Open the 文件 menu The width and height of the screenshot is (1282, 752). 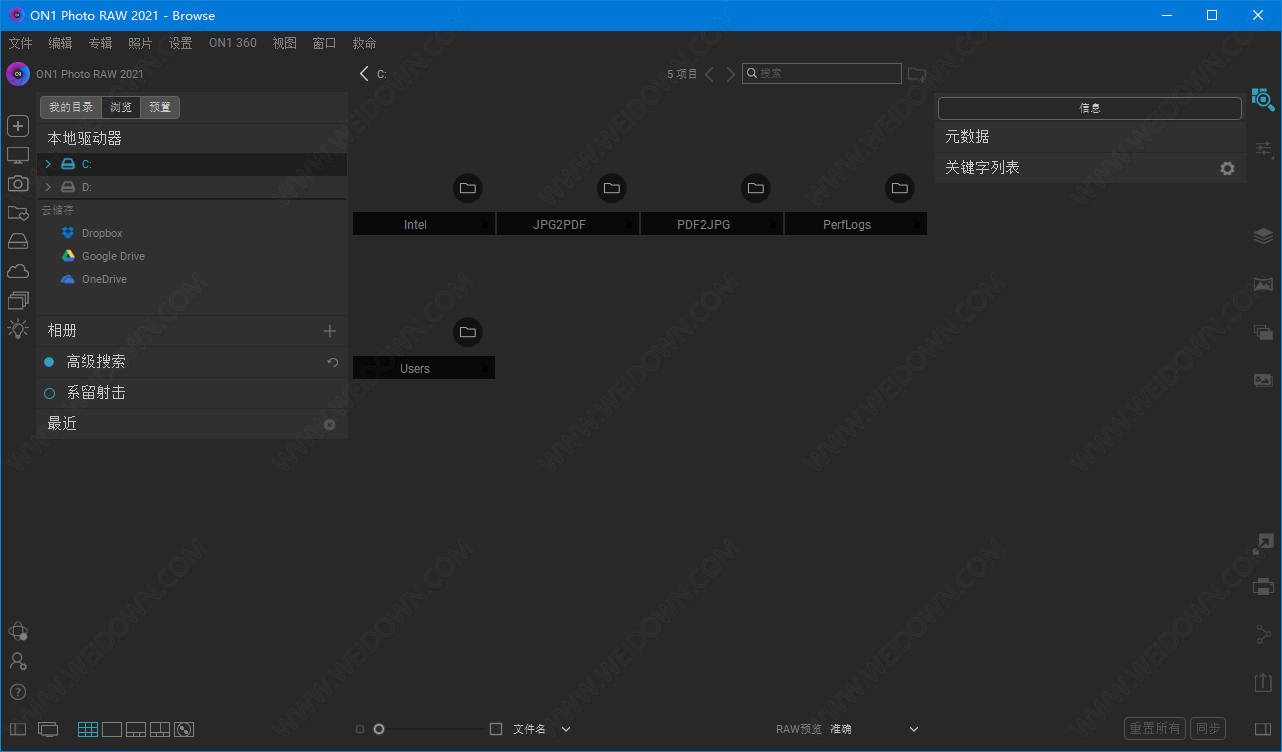(x=21, y=43)
